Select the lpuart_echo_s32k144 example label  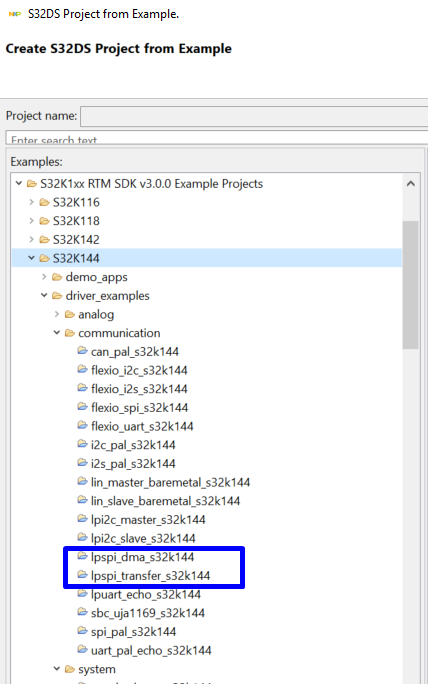click(146, 595)
